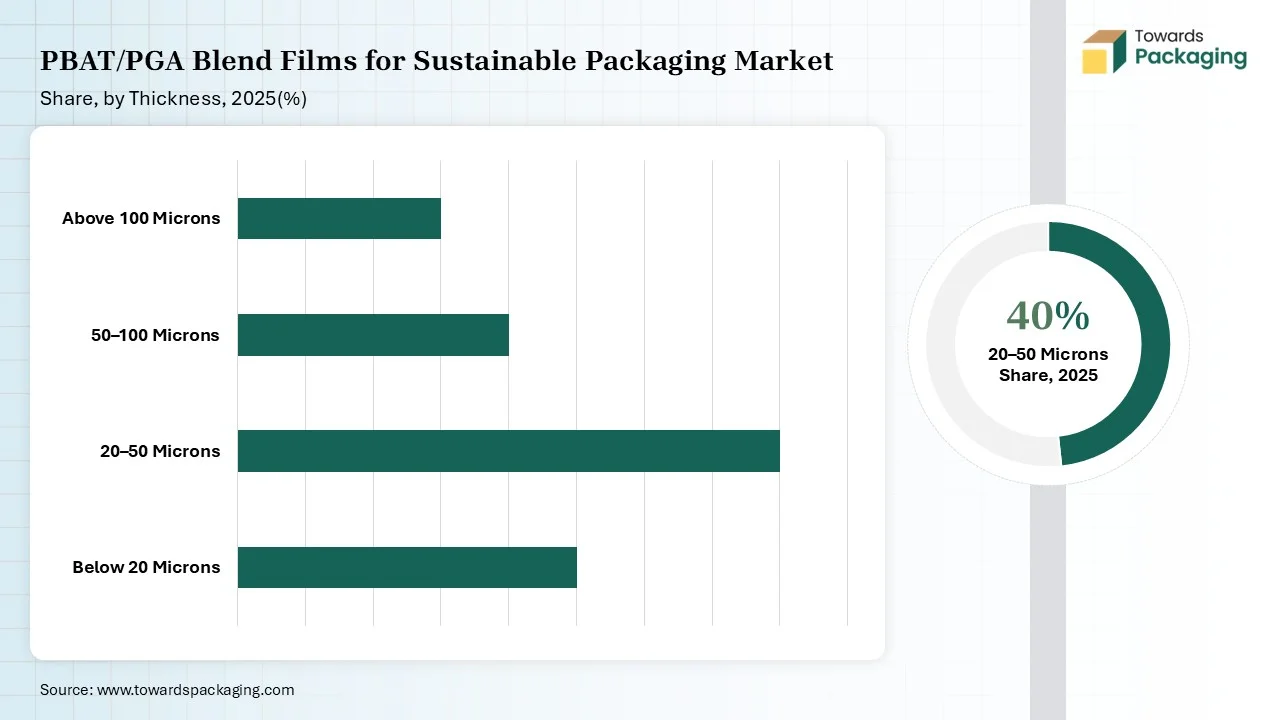This screenshot has height=720, width=1280.
Task: Select the "Share, by Thickness, 2025(%)" subtitle
Action: [x=173, y=99]
